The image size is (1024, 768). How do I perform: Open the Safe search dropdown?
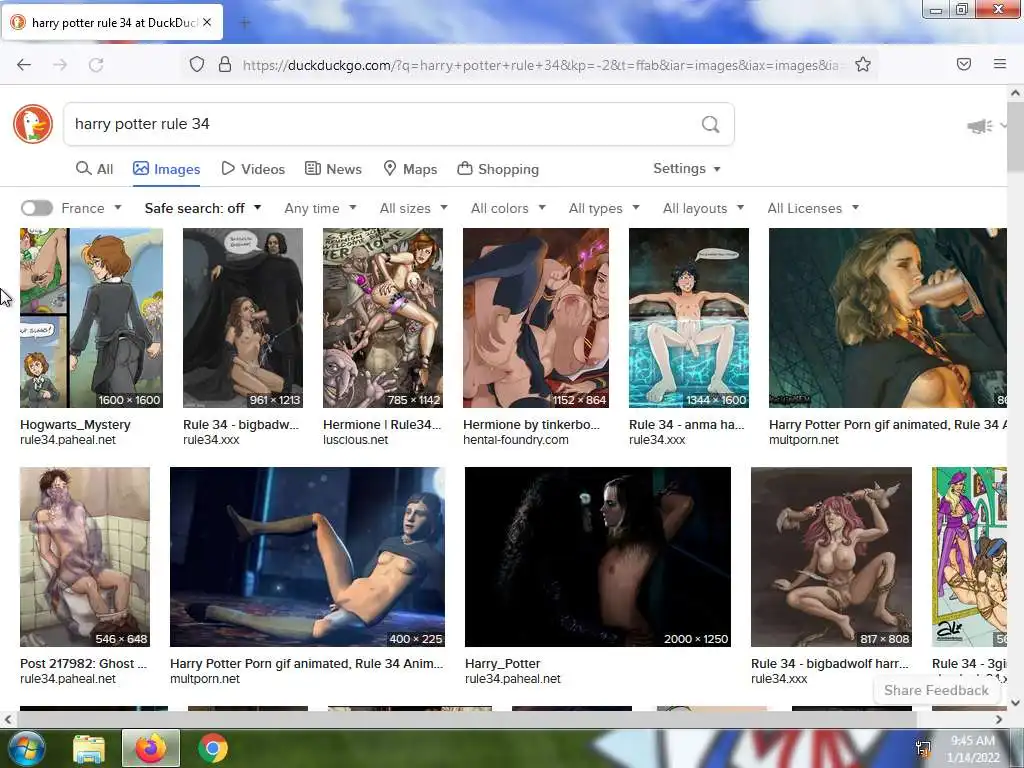click(x=203, y=208)
